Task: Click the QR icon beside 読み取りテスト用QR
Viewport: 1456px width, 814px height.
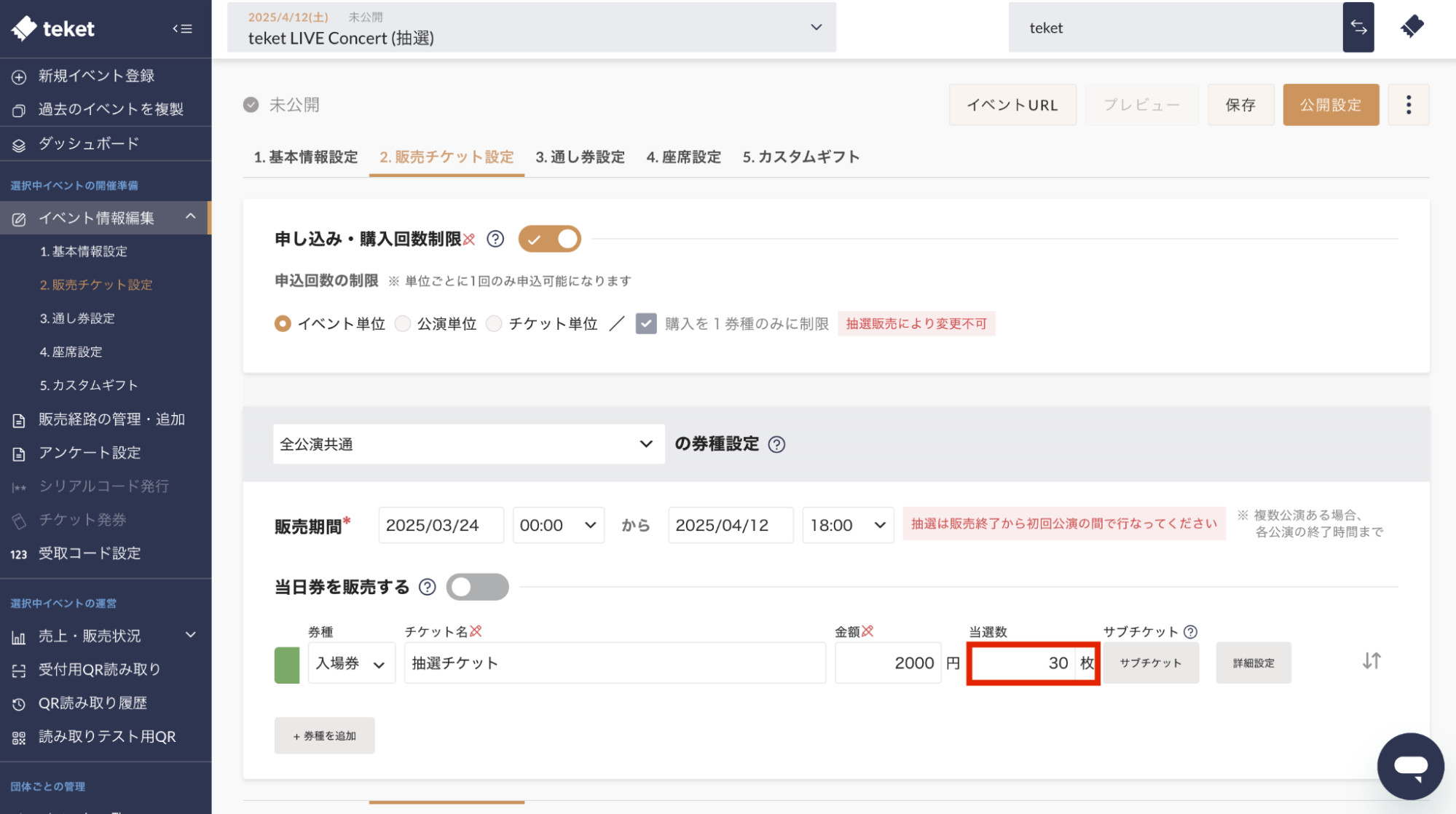Action: (x=19, y=738)
